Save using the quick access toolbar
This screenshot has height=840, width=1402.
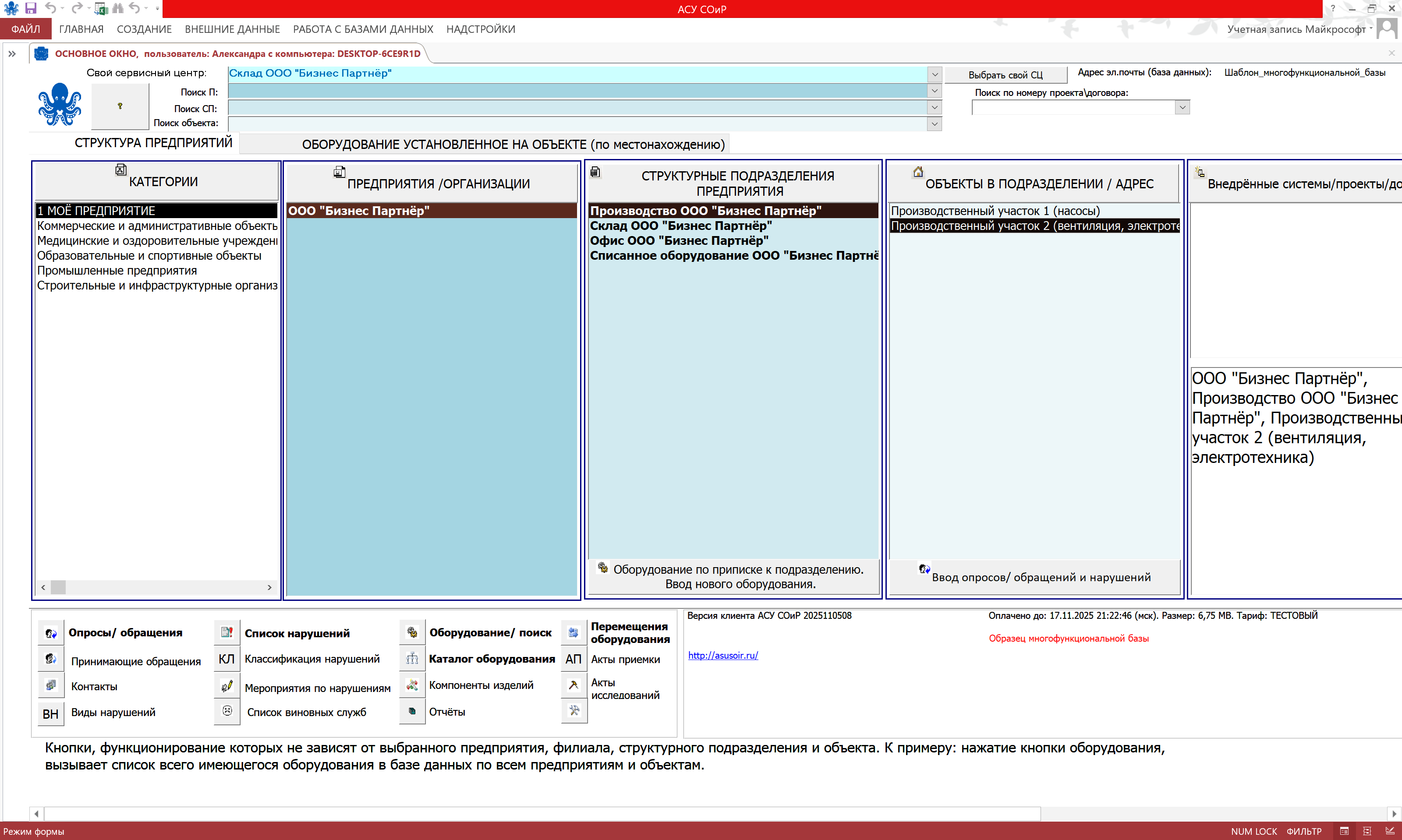pyautogui.click(x=31, y=8)
